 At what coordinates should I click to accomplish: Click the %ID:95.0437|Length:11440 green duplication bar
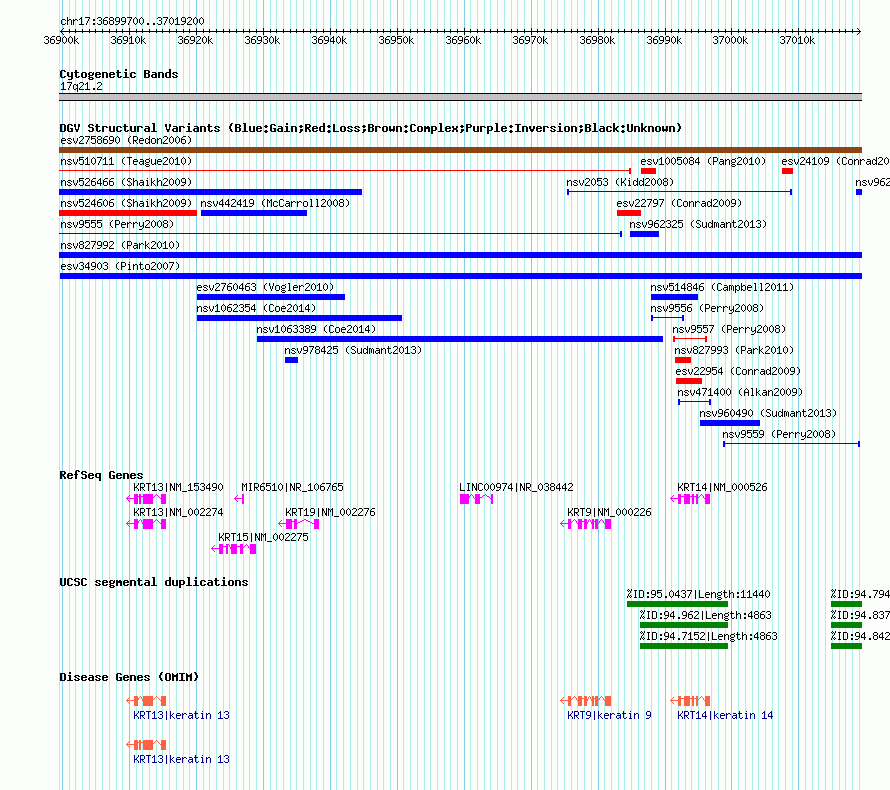[677, 604]
